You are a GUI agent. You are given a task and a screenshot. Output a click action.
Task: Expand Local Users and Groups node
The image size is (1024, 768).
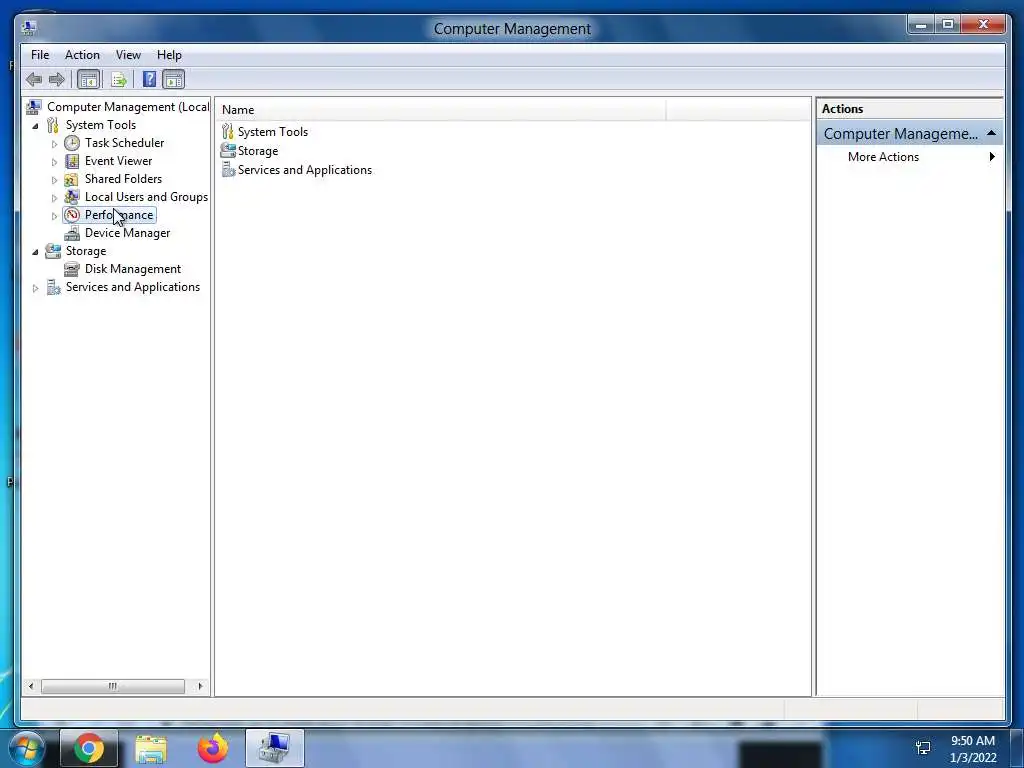pos(54,197)
